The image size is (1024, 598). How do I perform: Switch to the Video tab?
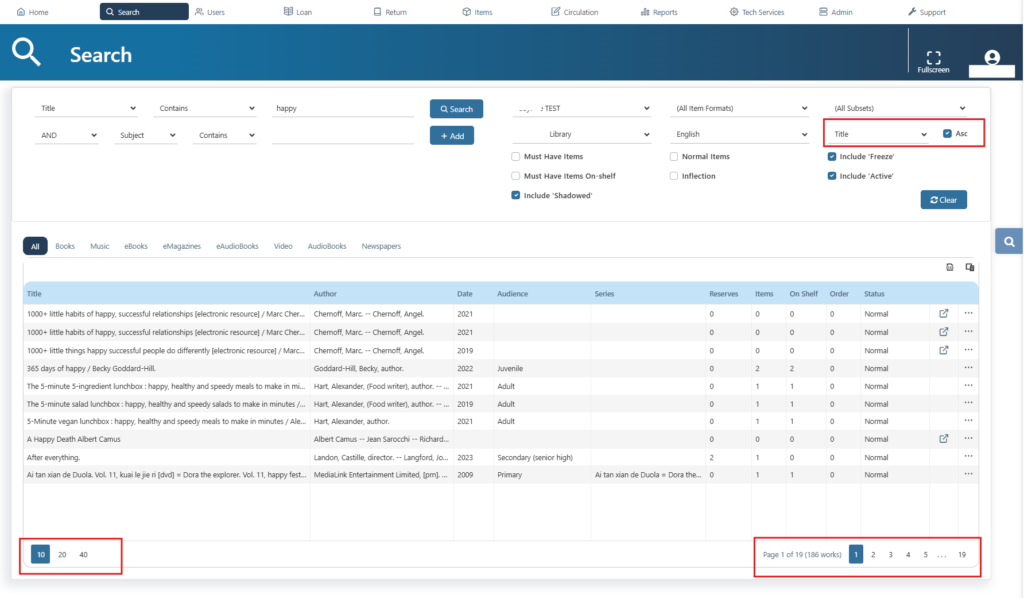pyautogui.click(x=283, y=246)
